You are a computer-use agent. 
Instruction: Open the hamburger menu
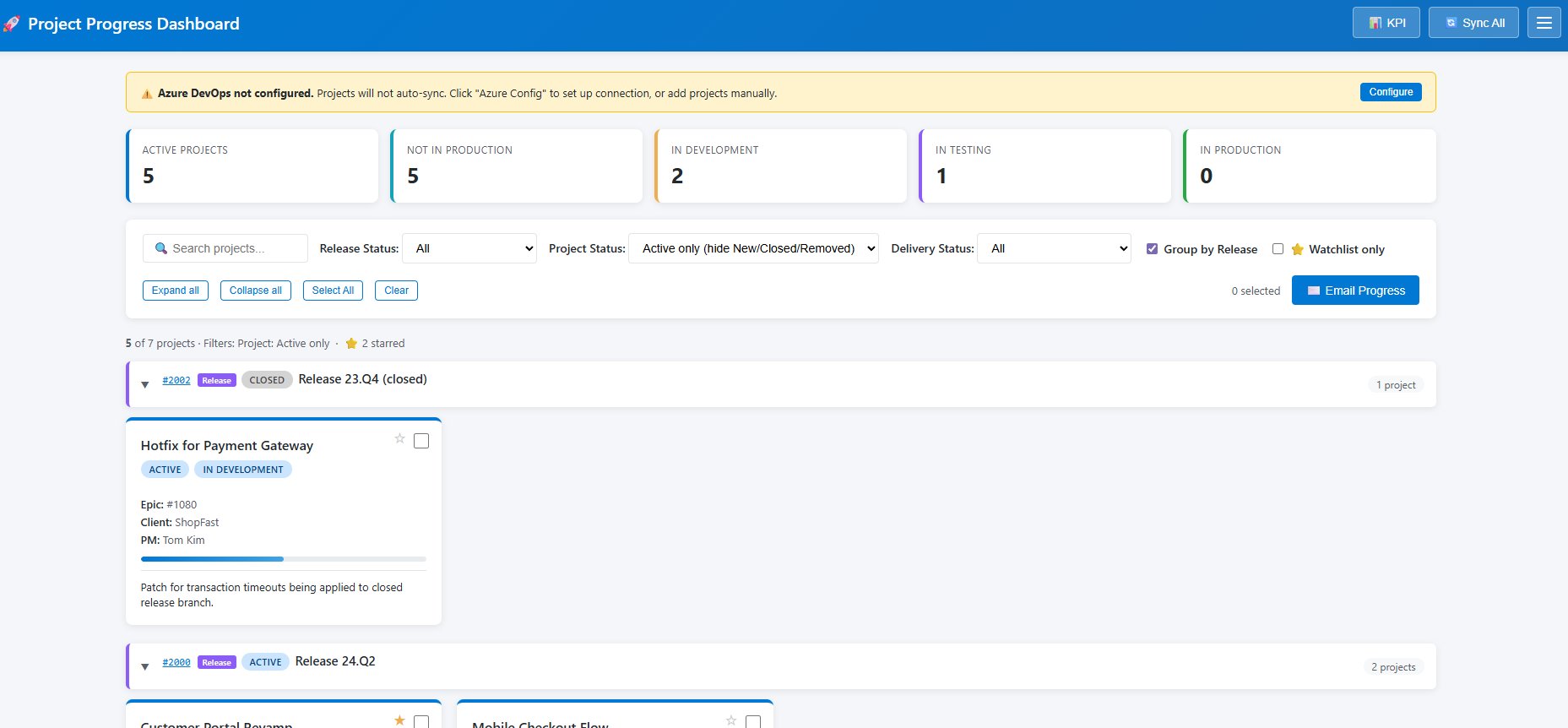click(1544, 23)
